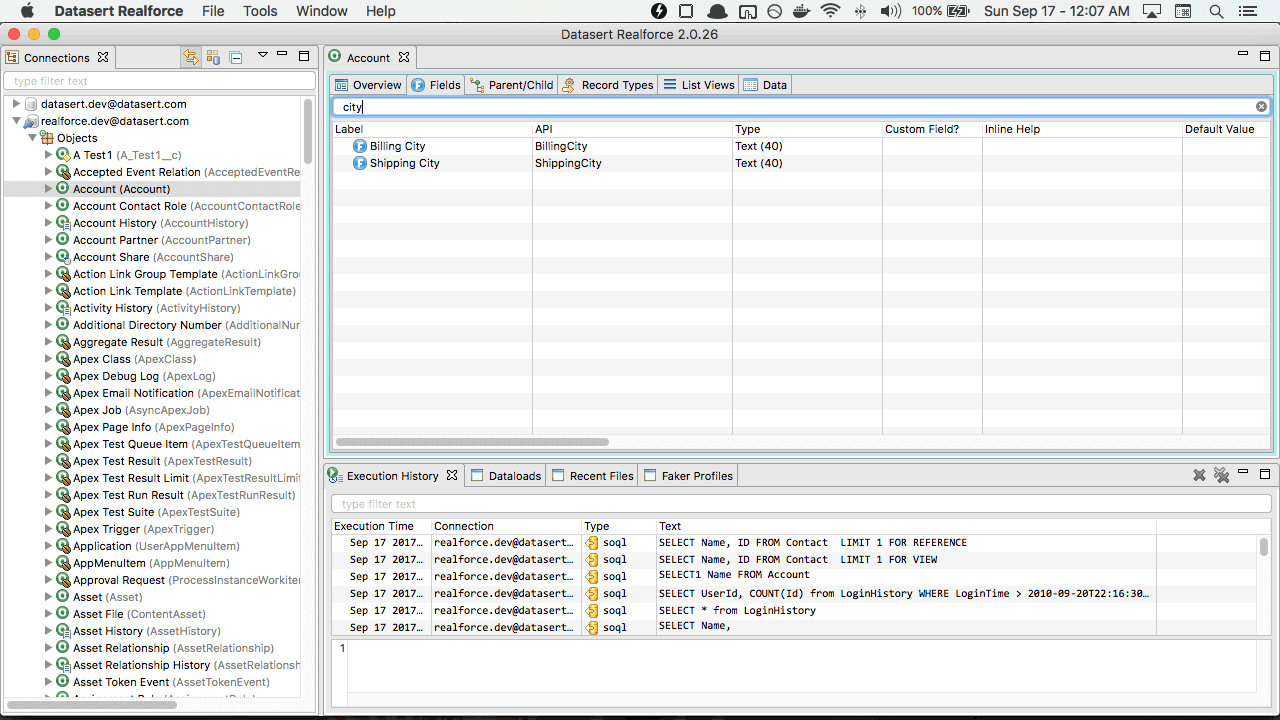Open the Spotlight search icon in menu bar
Image resolution: width=1280 pixels, height=720 pixels.
1217,11
